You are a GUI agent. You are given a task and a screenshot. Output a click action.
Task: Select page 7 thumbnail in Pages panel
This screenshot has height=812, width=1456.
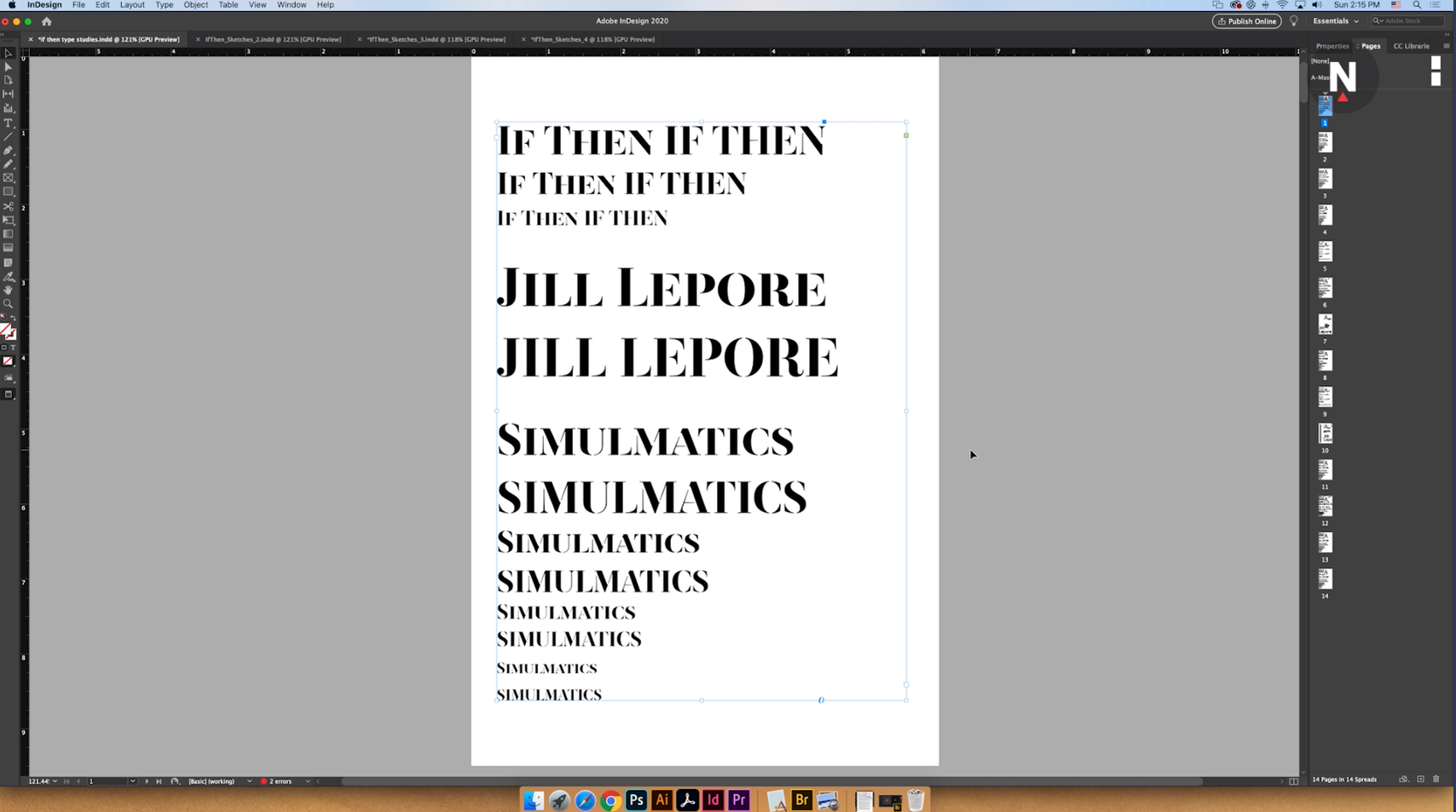(x=1325, y=324)
